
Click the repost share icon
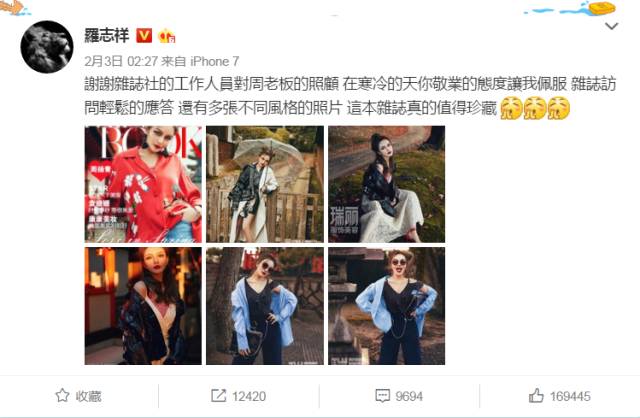pos(218,396)
